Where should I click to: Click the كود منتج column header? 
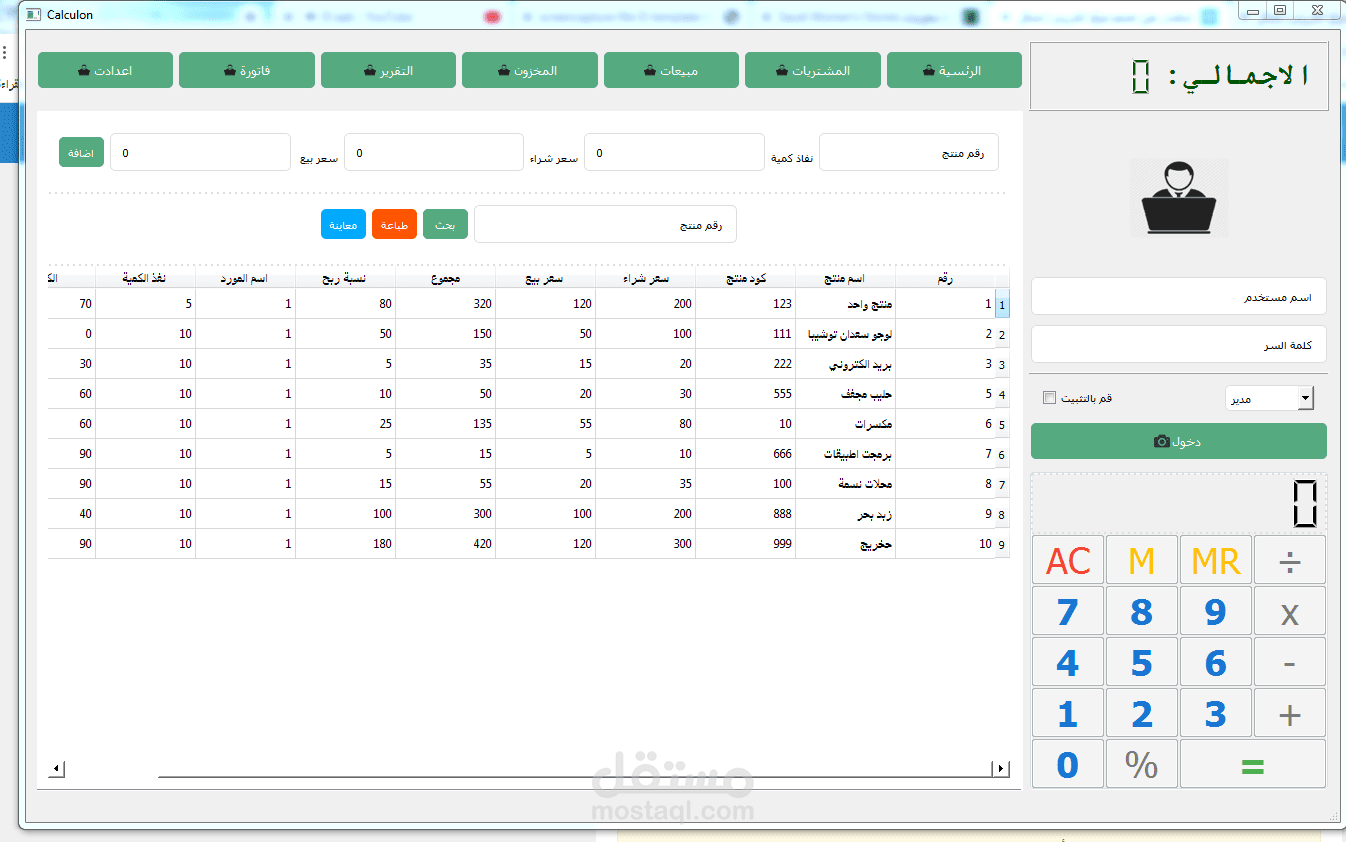pos(745,278)
